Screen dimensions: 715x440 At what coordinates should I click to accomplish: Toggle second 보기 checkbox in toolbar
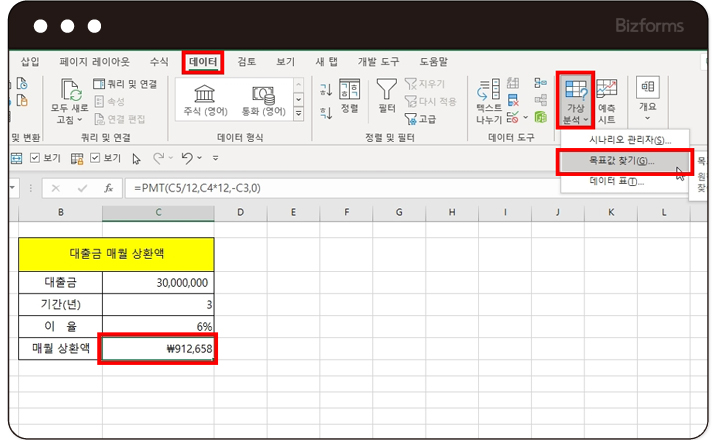click(x=95, y=158)
